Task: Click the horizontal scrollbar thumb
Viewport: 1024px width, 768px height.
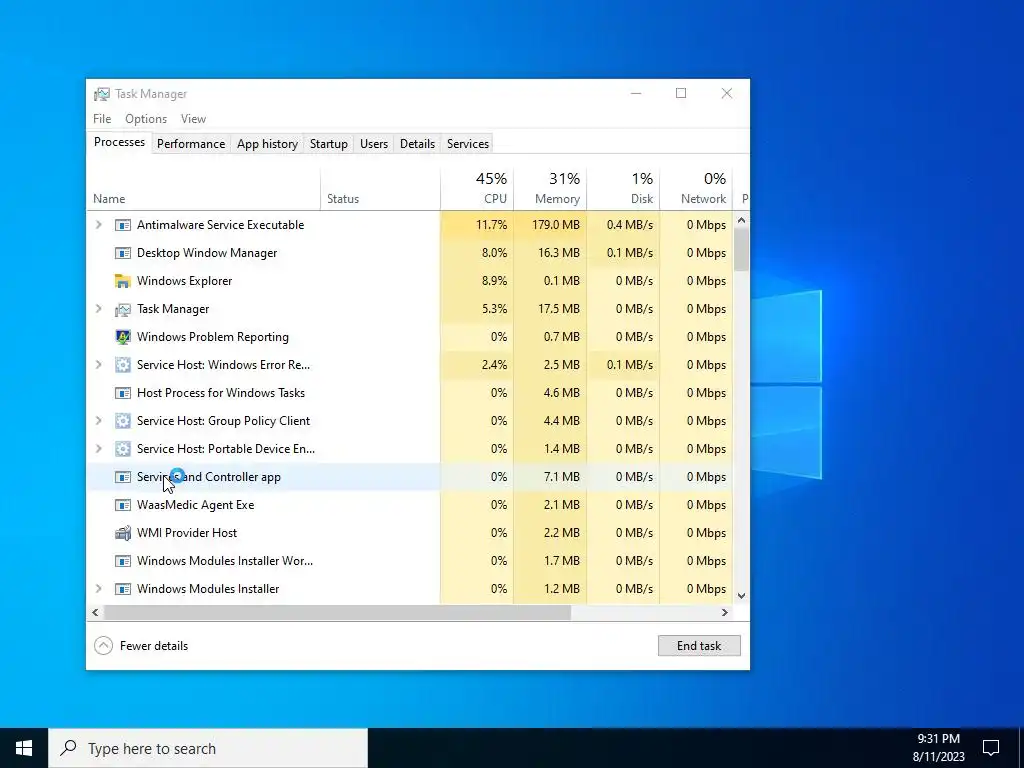Action: tap(337, 613)
